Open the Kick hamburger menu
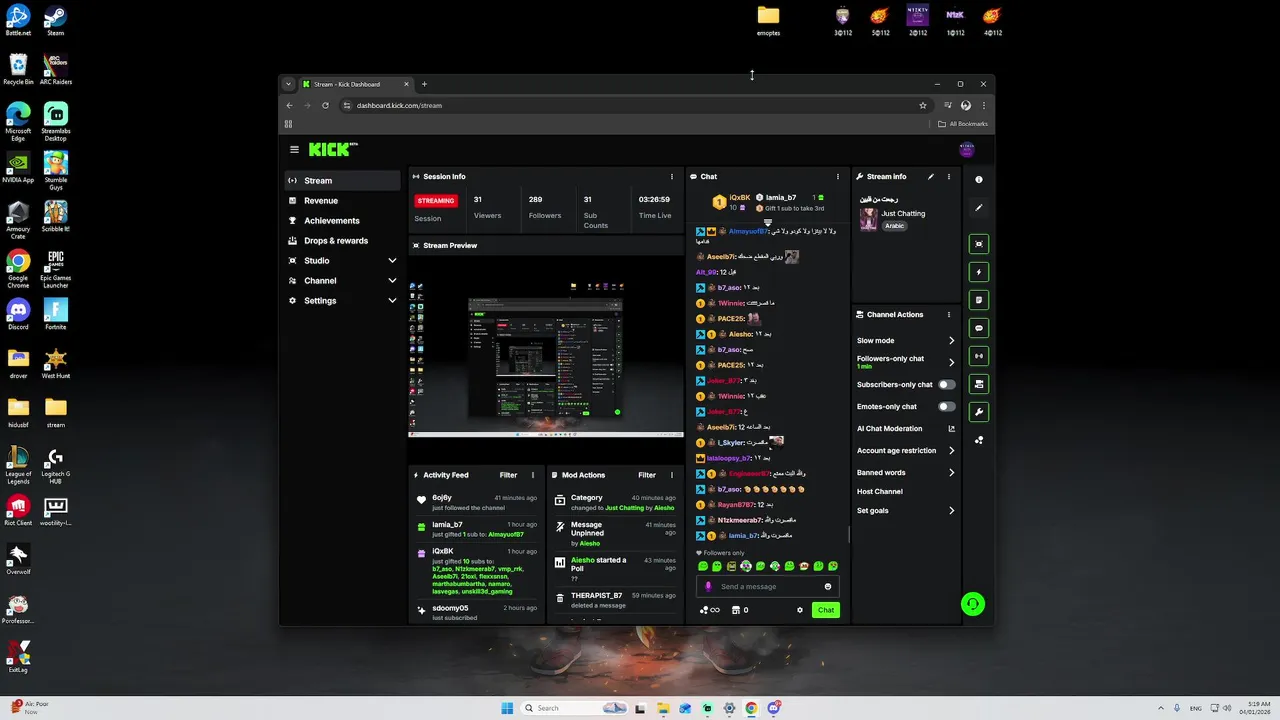 pos(294,150)
